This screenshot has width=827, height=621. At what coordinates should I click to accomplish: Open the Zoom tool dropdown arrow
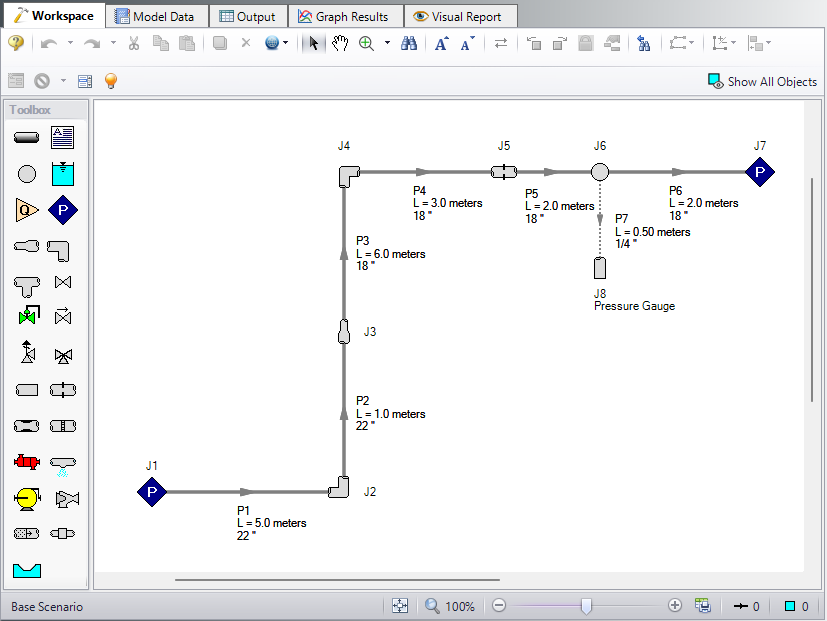(388, 43)
